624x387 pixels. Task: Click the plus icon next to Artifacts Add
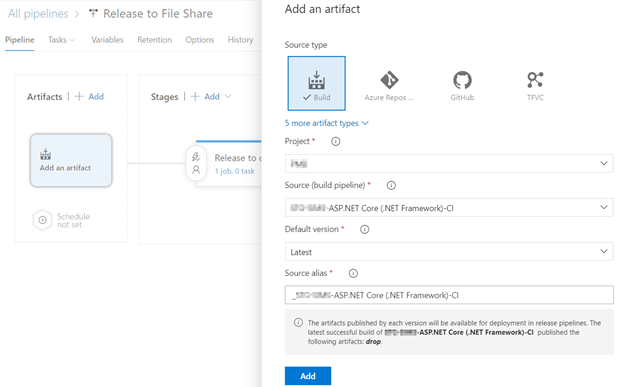click(79, 96)
